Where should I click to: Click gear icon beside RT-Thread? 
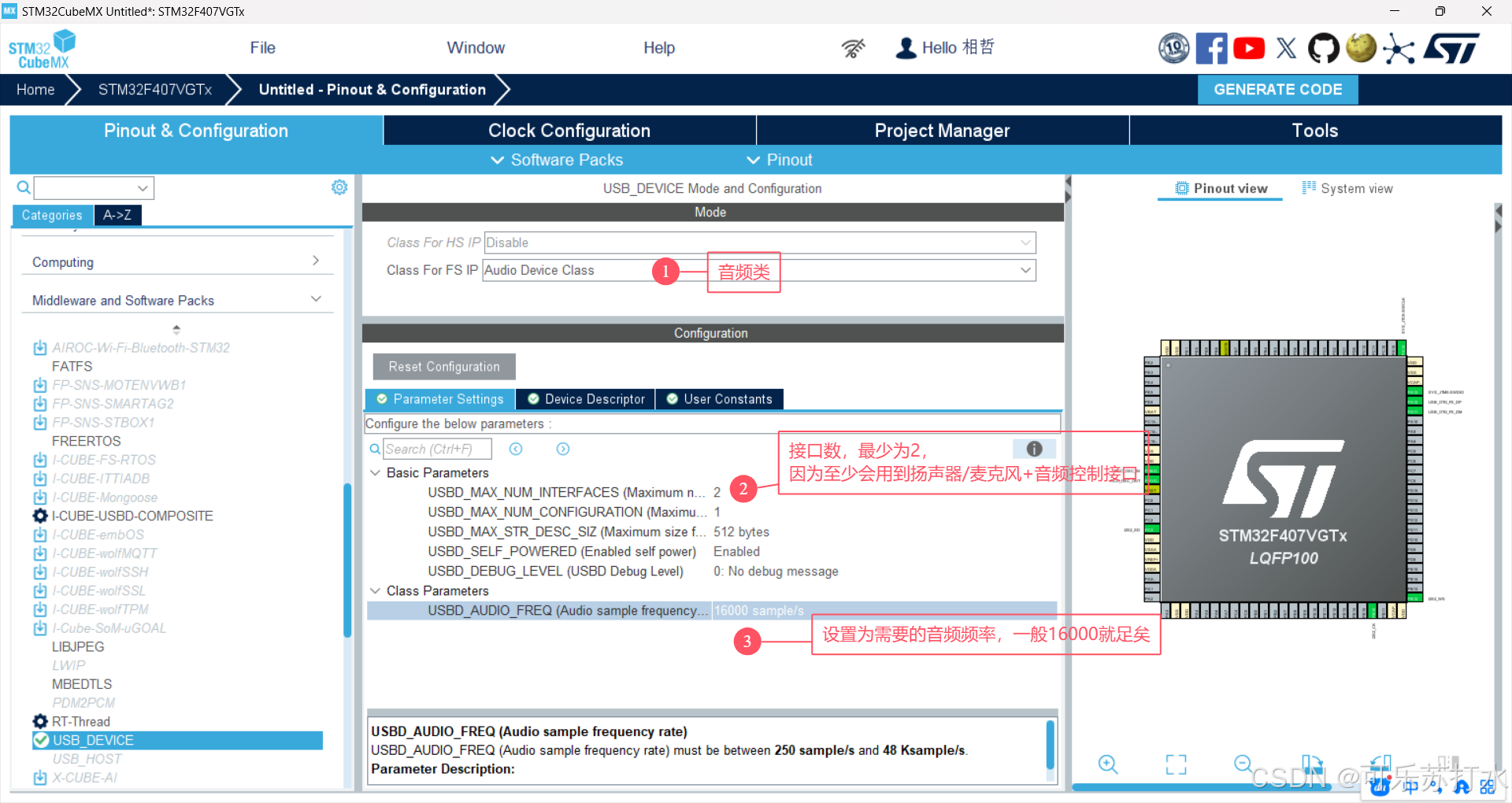(40, 721)
